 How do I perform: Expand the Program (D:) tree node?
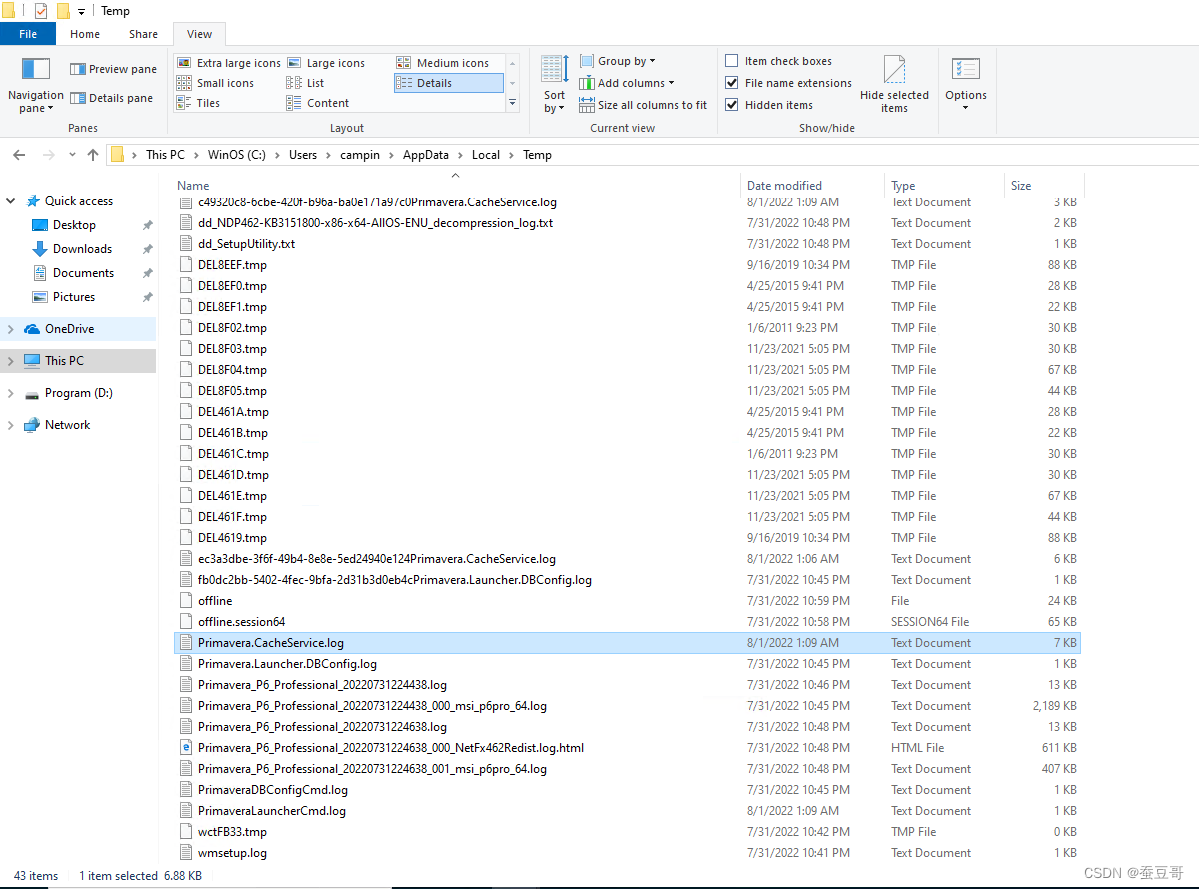(x=11, y=393)
